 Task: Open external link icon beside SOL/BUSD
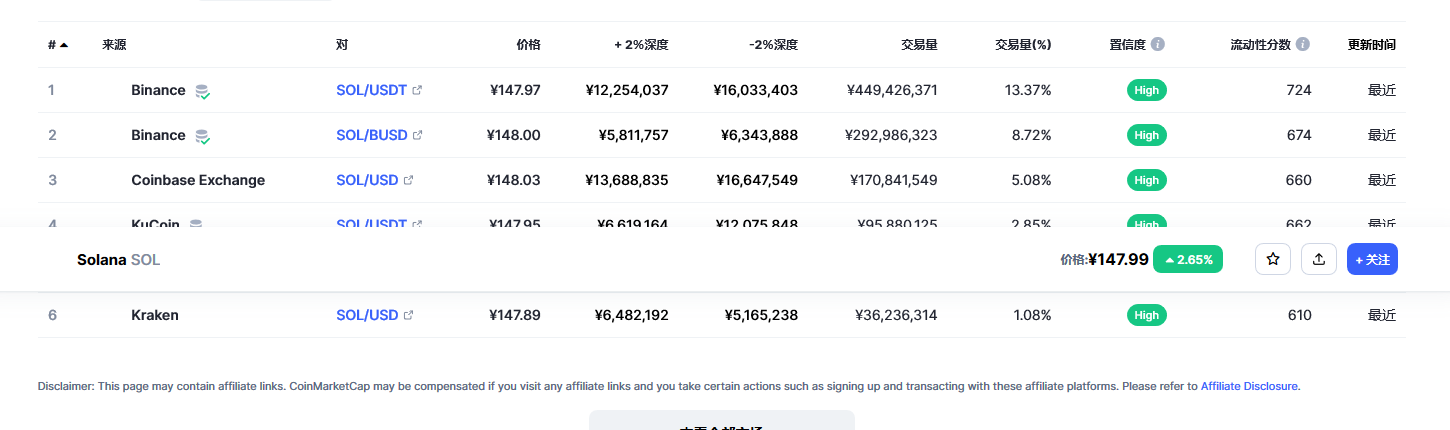[x=418, y=135]
